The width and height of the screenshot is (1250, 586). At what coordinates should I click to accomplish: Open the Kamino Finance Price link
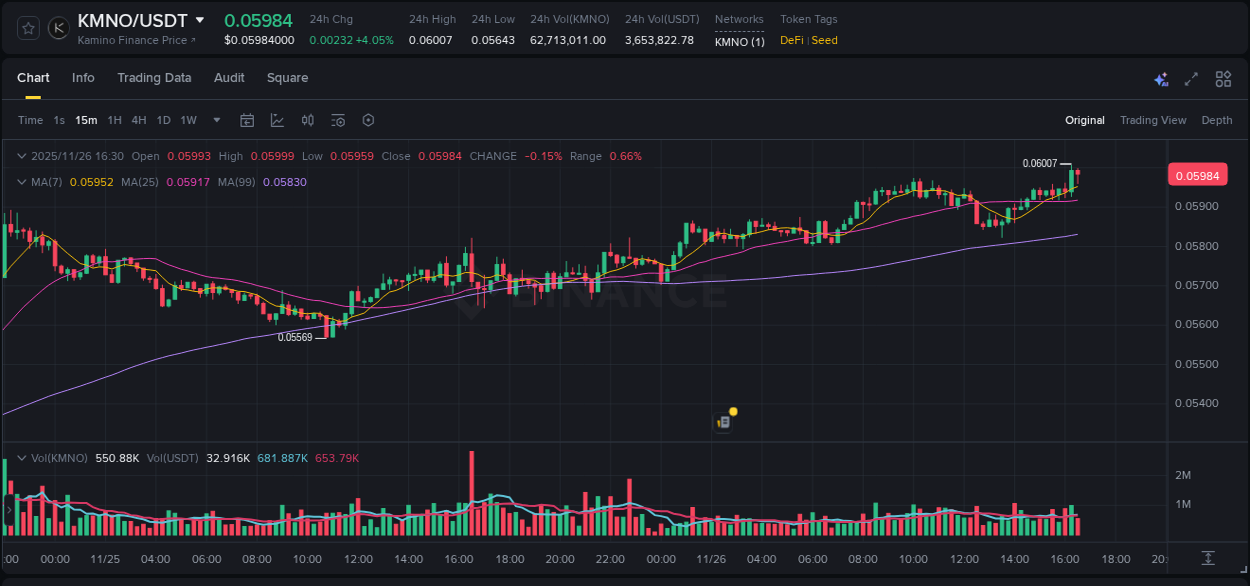137,40
